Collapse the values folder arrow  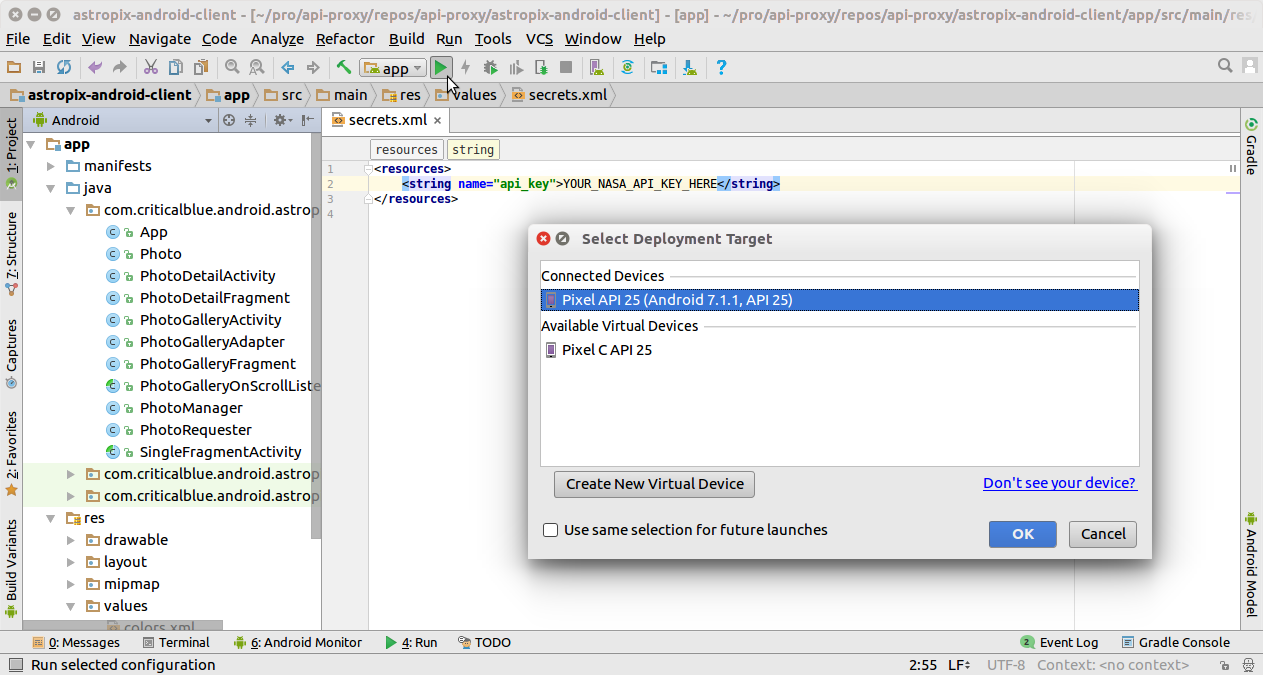[71, 606]
